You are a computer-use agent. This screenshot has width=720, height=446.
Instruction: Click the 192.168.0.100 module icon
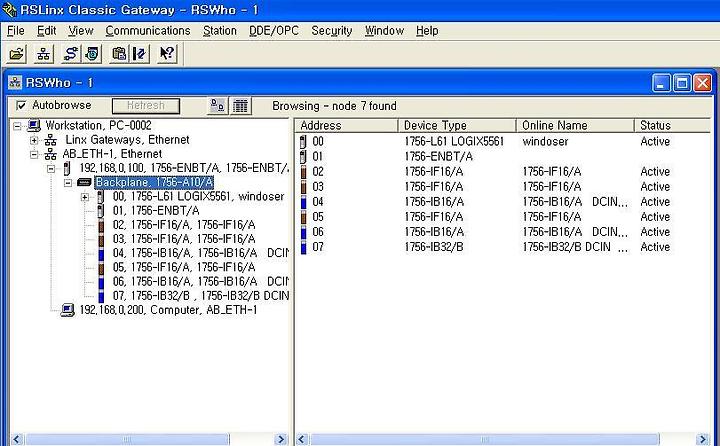pyautogui.click(x=67, y=169)
